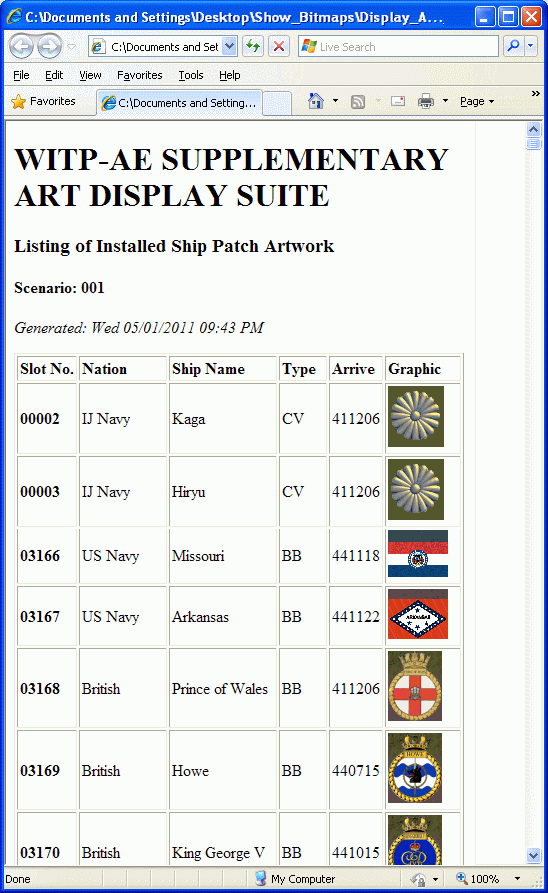Open the Page menu button
The image size is (548, 893).
[x=477, y=101]
